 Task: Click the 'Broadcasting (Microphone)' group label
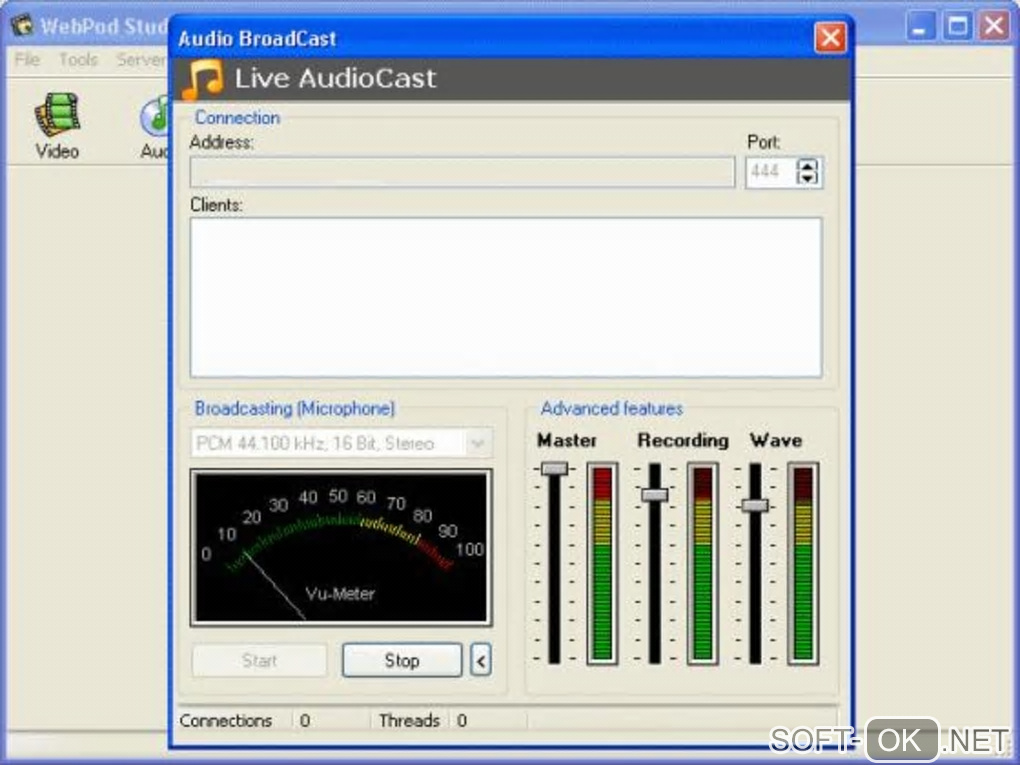point(295,409)
